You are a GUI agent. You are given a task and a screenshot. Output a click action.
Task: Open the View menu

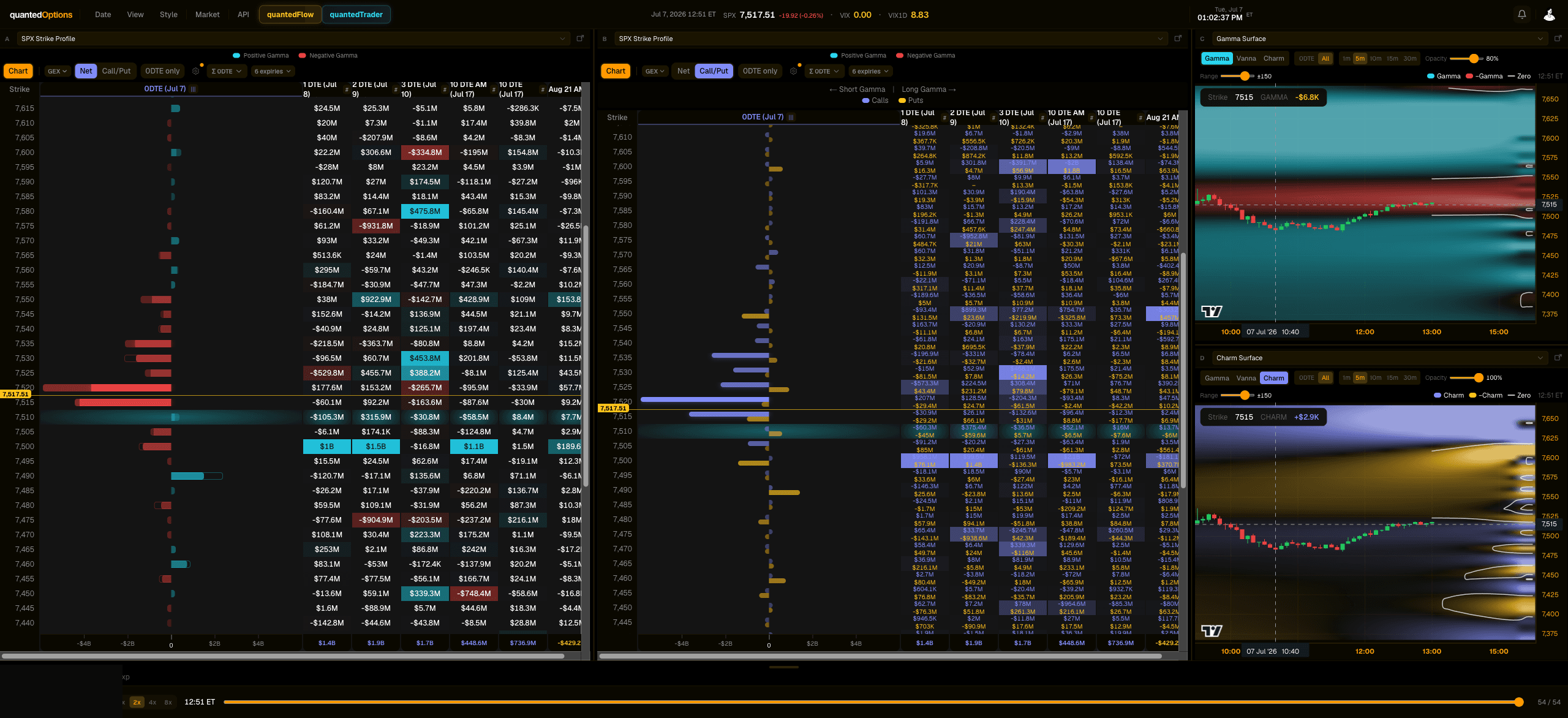tap(135, 15)
